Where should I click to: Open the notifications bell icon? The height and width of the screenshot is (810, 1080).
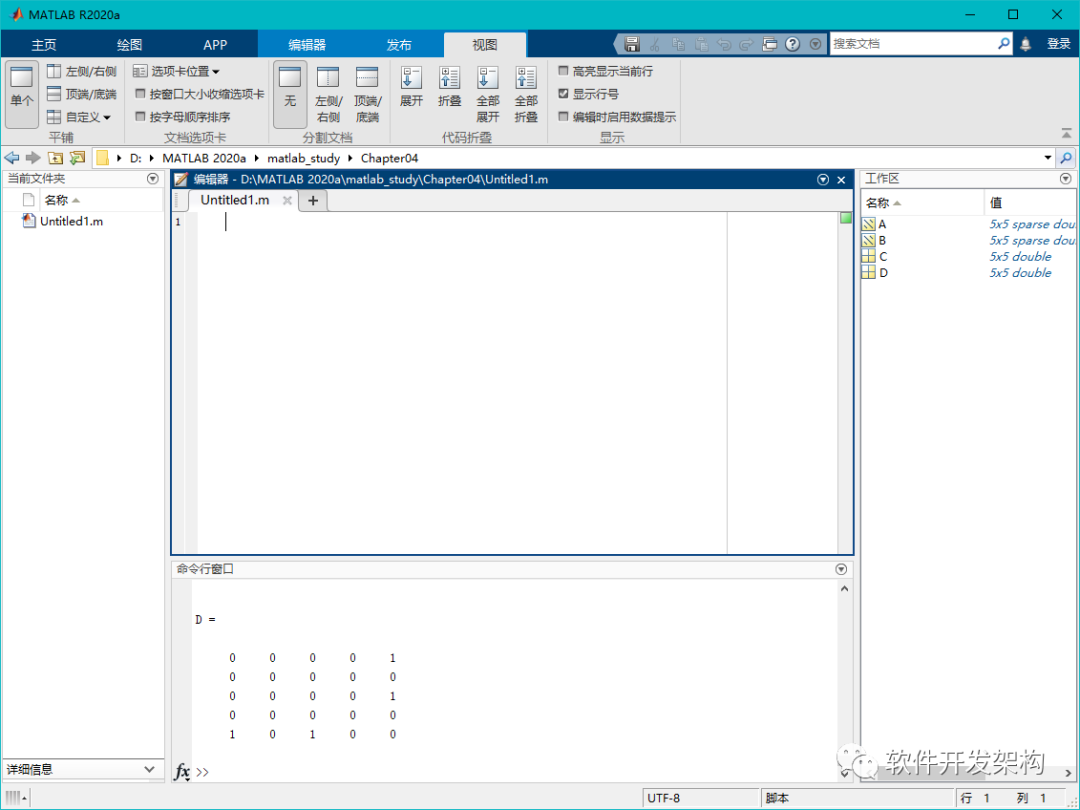[x=1026, y=44]
